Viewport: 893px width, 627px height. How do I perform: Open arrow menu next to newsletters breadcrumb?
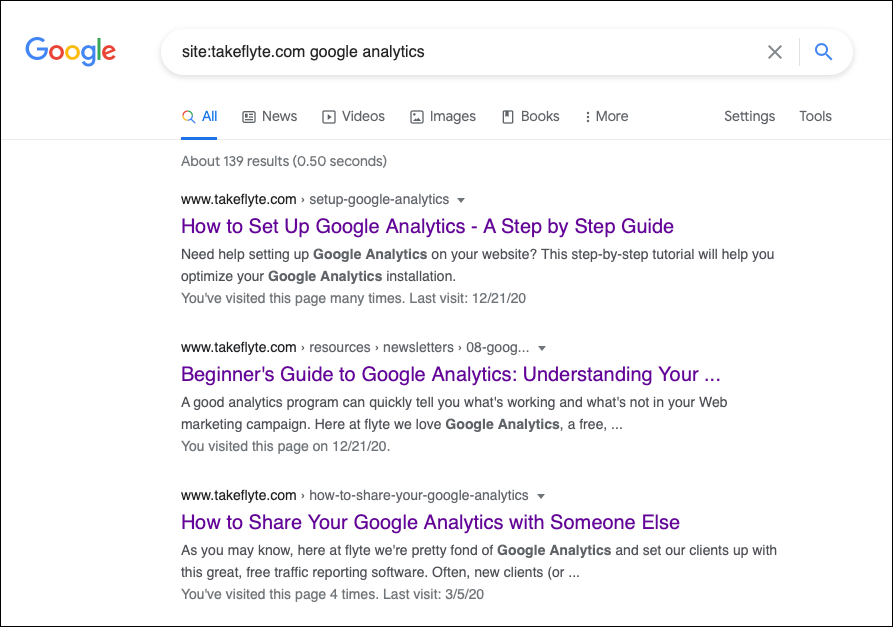[542, 348]
